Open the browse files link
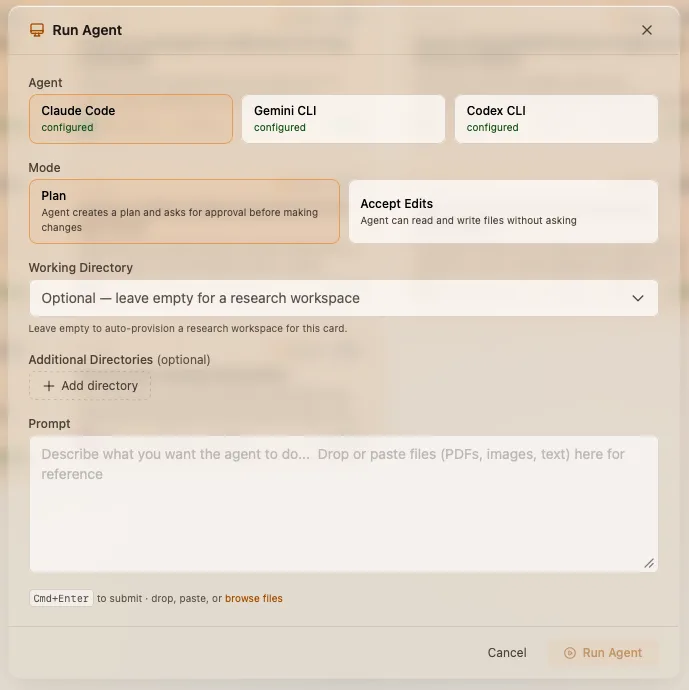689x690 pixels. [x=254, y=598]
